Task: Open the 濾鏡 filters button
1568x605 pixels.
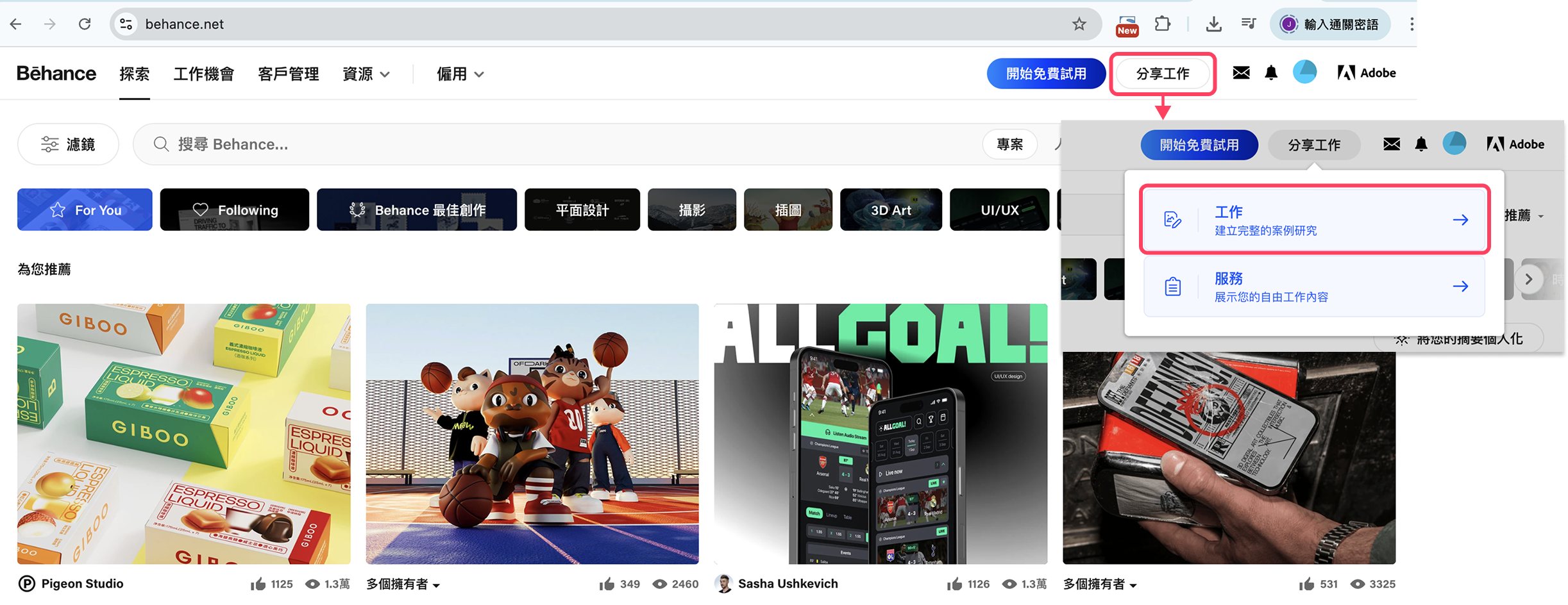Action: 68,144
